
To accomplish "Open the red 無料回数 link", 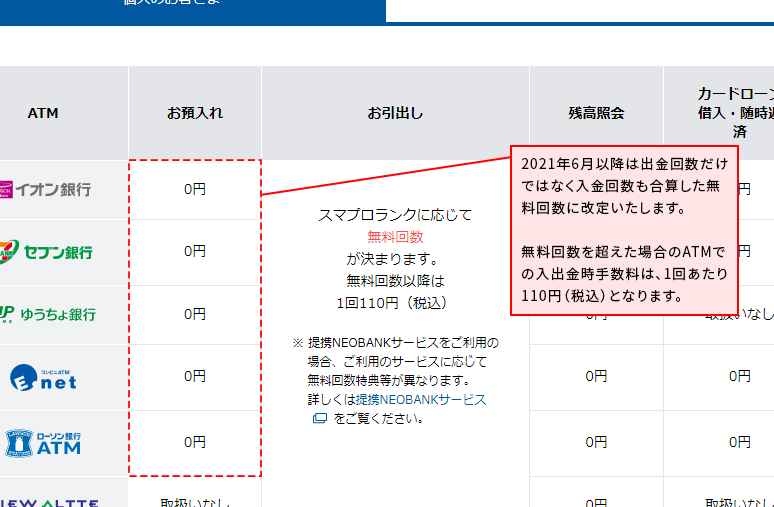I will pos(395,237).
